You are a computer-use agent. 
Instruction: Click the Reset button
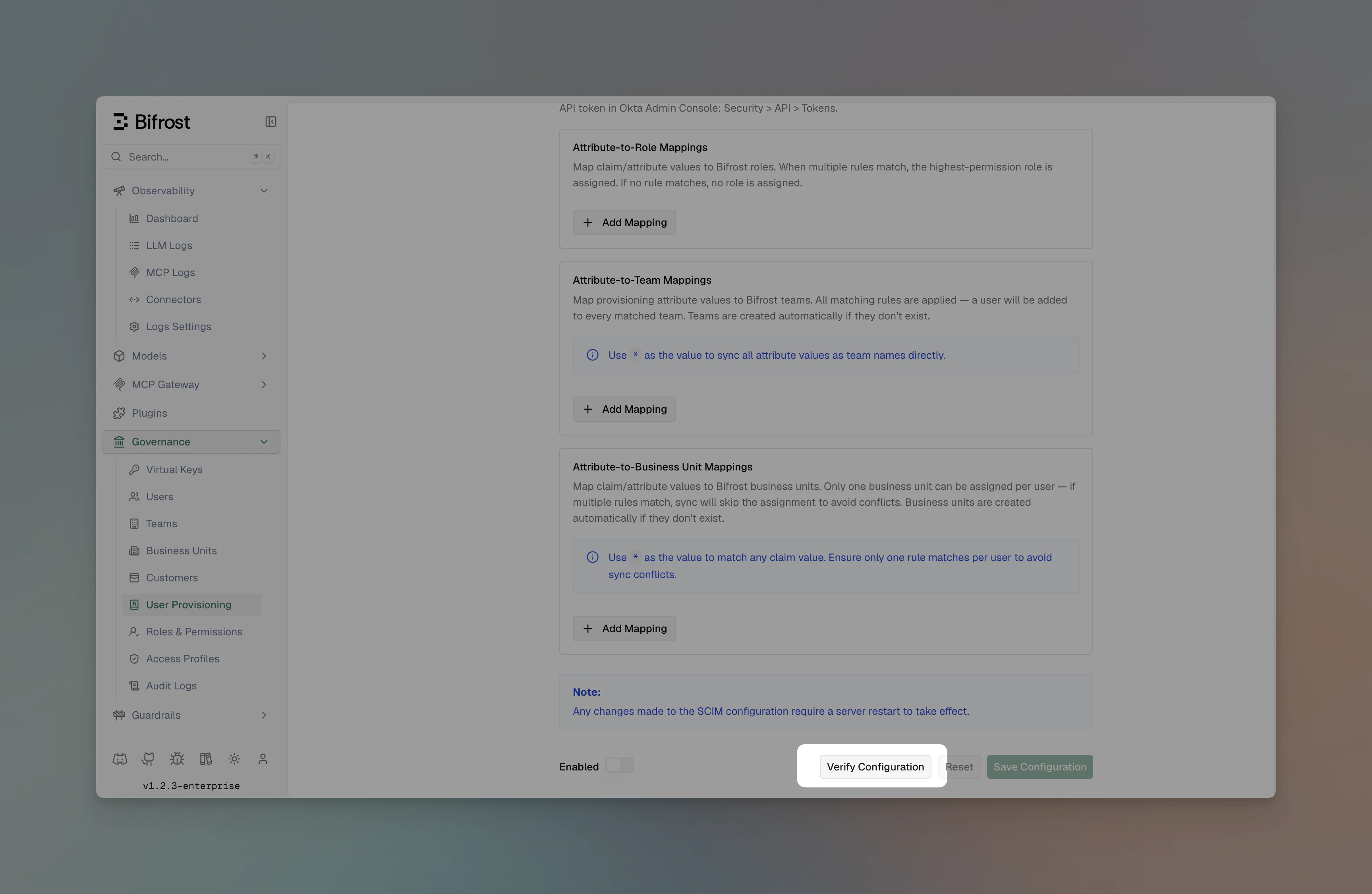click(x=959, y=766)
